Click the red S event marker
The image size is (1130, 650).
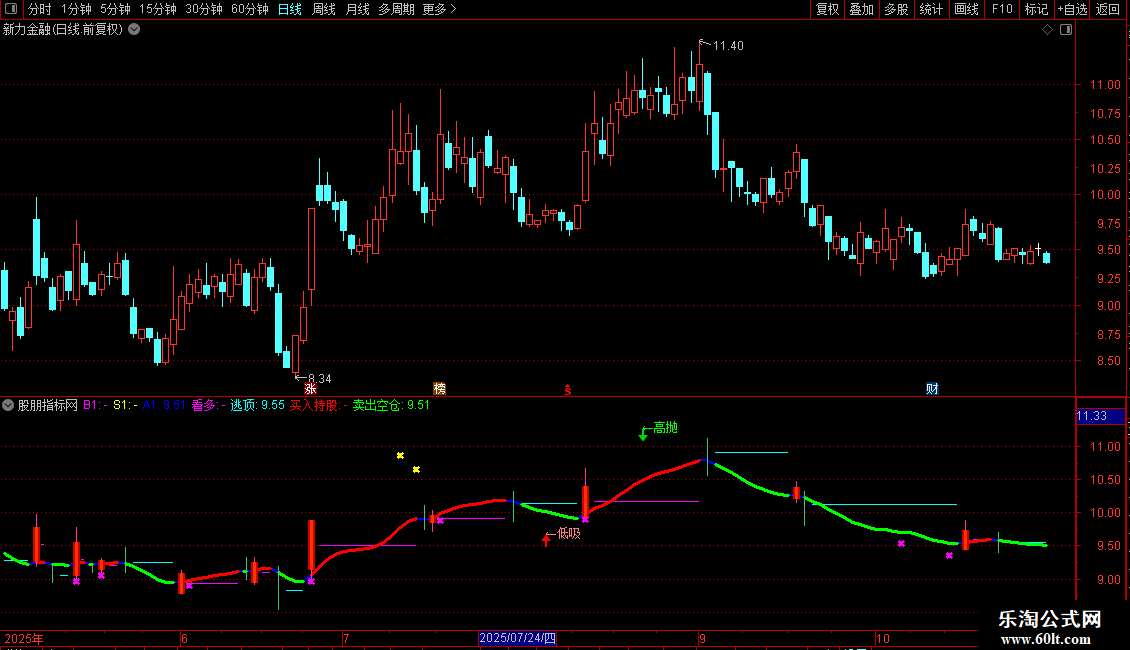pos(568,390)
